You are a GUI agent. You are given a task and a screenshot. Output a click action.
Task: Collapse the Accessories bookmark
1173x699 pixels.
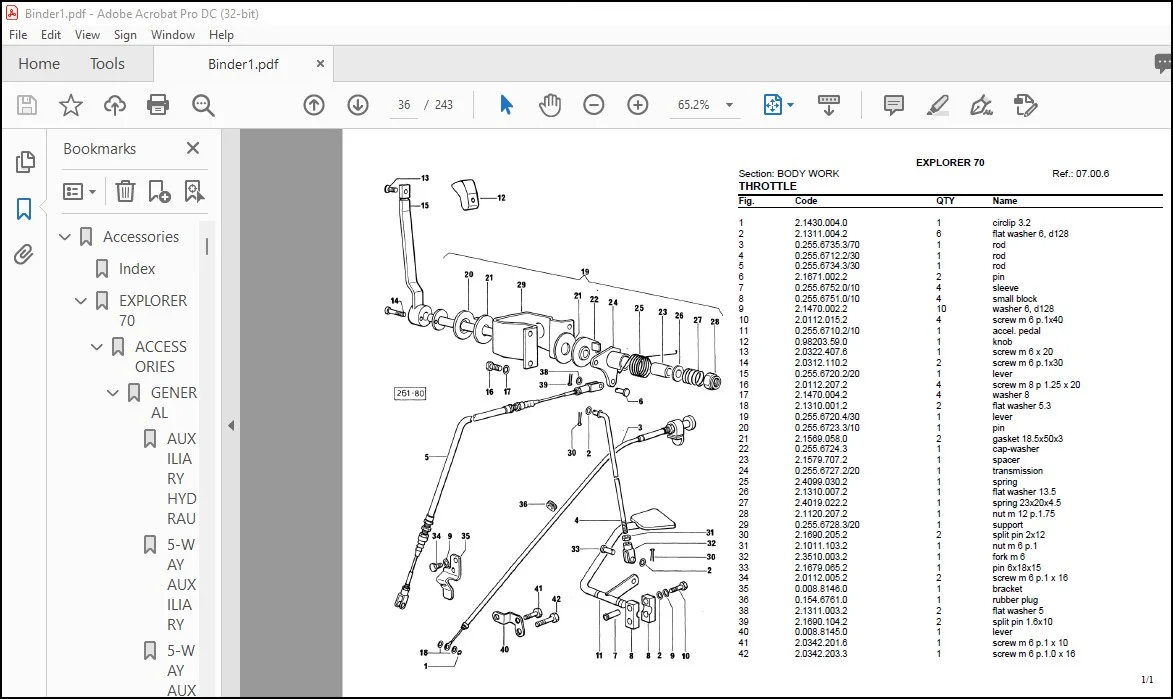[65, 237]
